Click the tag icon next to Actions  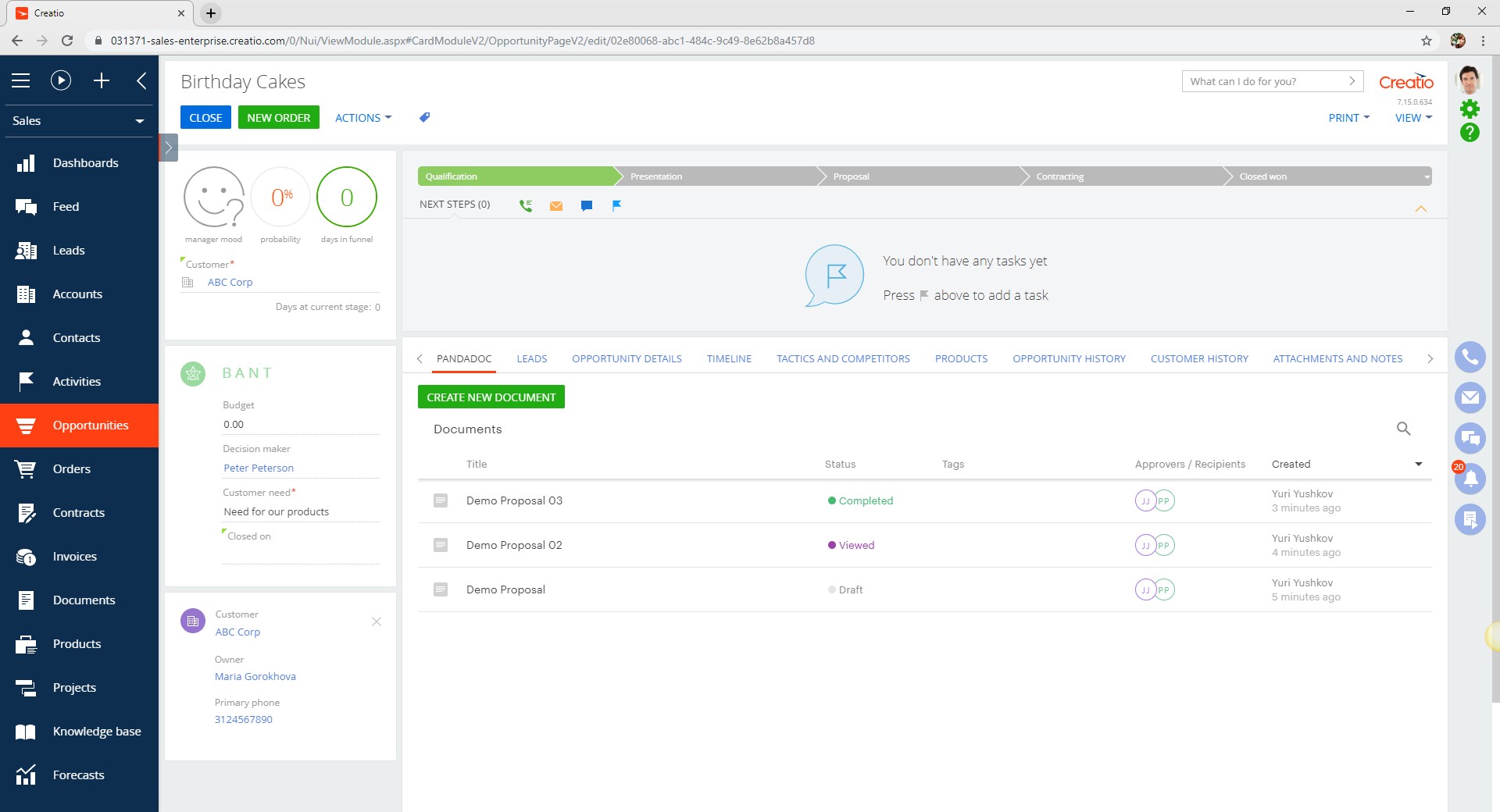[x=424, y=118]
